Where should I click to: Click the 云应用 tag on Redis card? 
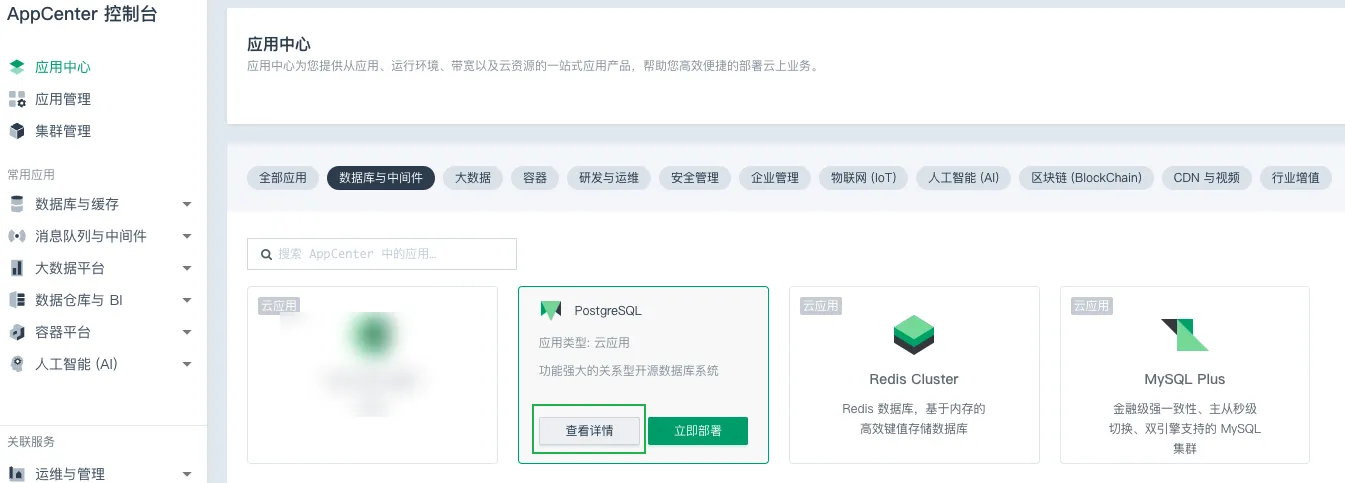pos(820,306)
